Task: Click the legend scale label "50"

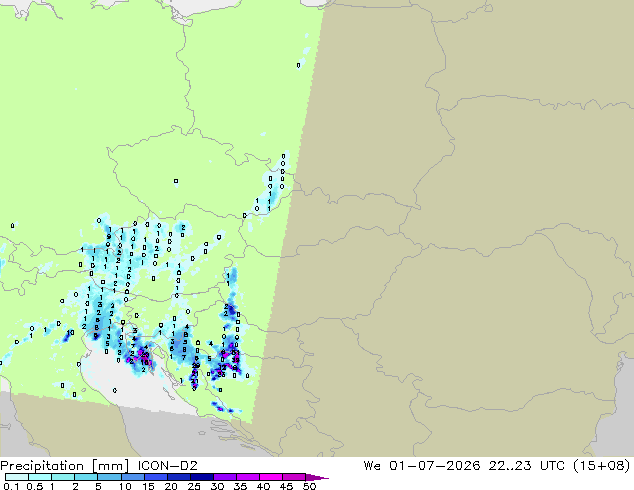Action: coord(309,486)
